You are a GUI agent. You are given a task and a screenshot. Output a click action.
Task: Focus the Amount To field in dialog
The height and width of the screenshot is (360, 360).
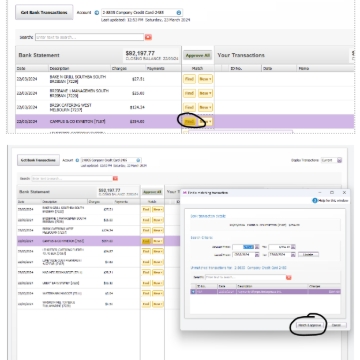tap(279, 247)
